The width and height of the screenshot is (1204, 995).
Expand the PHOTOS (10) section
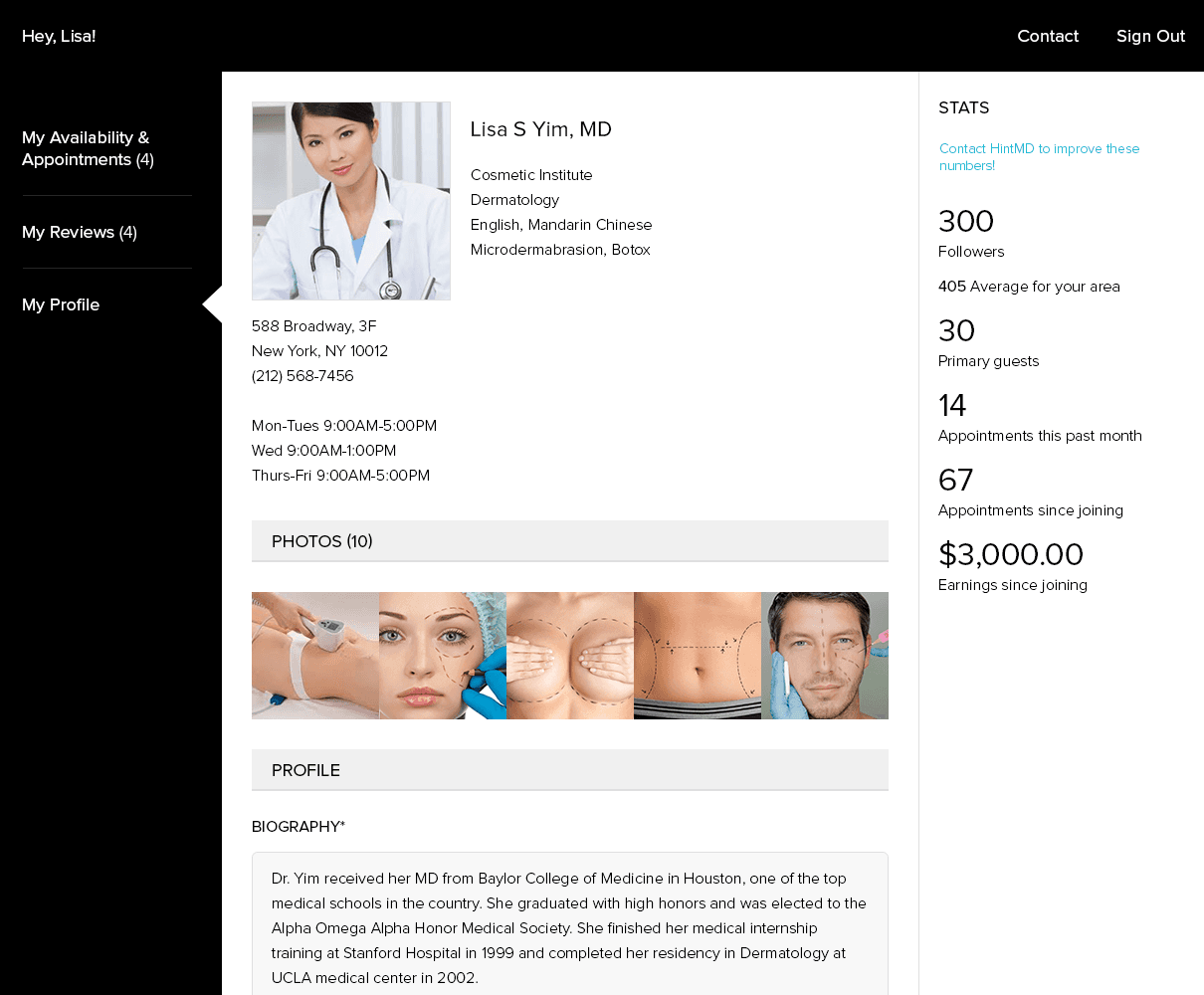pyautogui.click(x=321, y=540)
